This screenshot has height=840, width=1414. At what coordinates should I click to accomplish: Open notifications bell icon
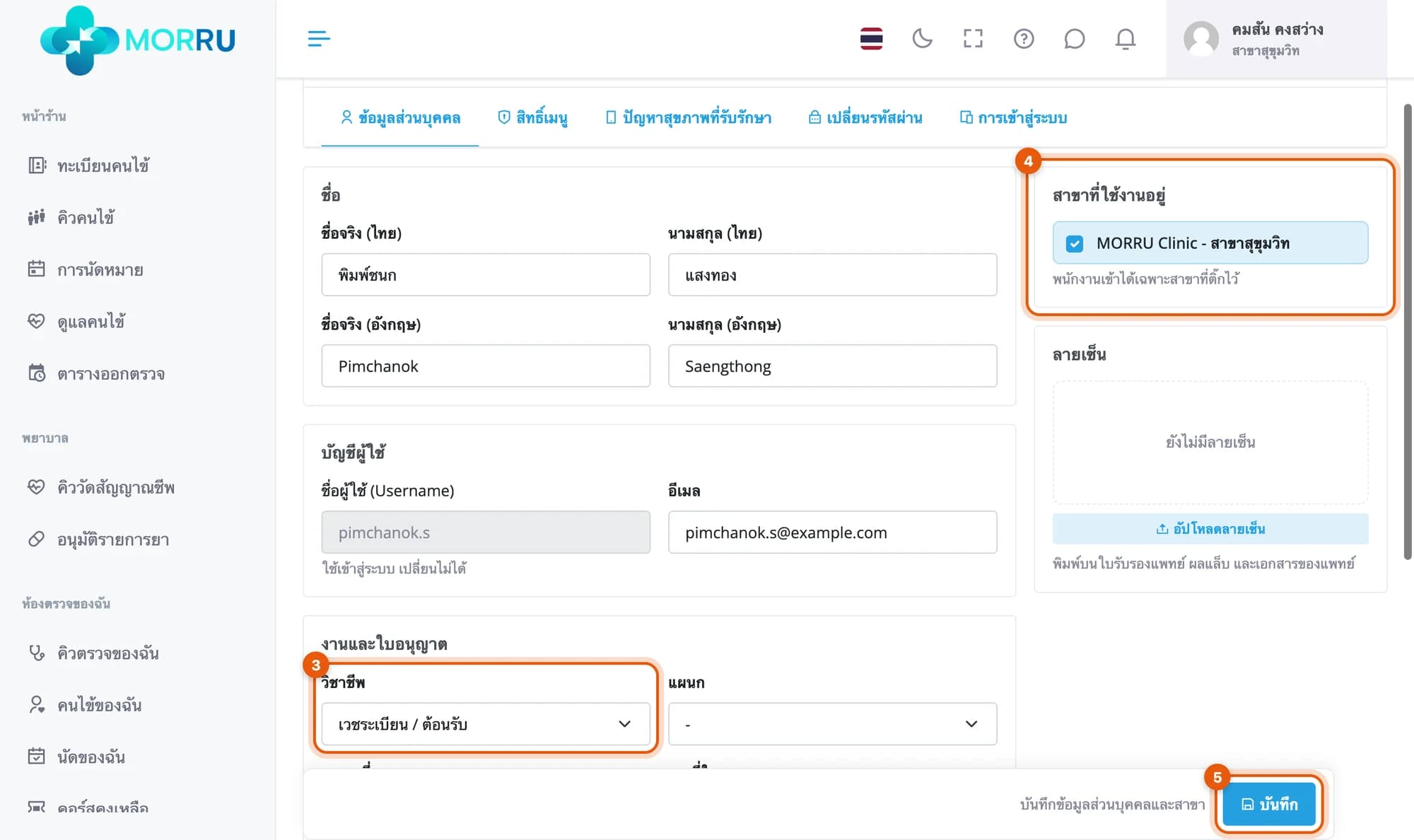1125,39
